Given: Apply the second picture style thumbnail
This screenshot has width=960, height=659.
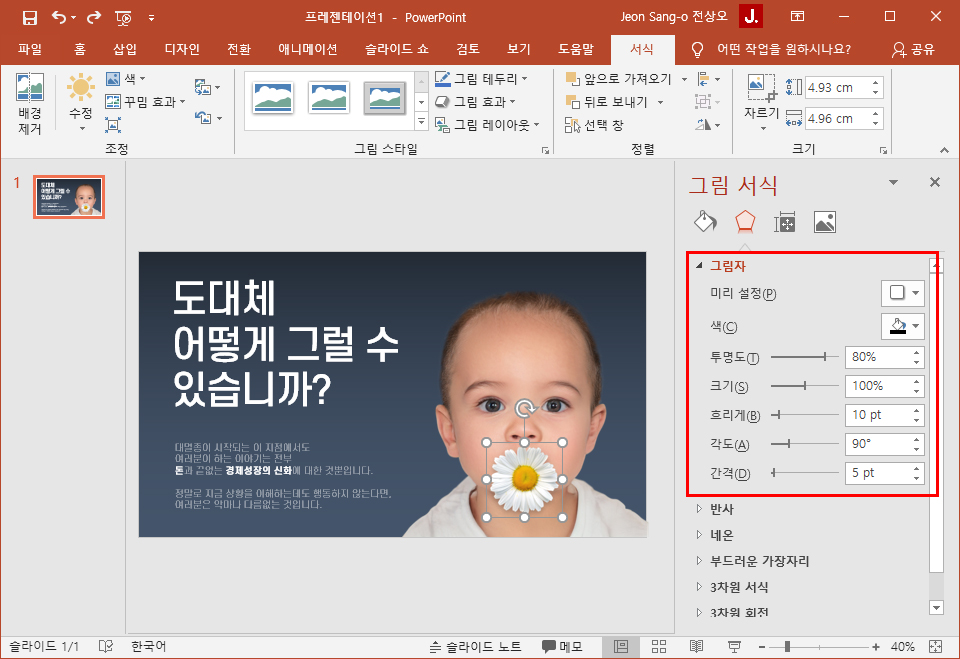Looking at the screenshot, I should pos(329,98).
